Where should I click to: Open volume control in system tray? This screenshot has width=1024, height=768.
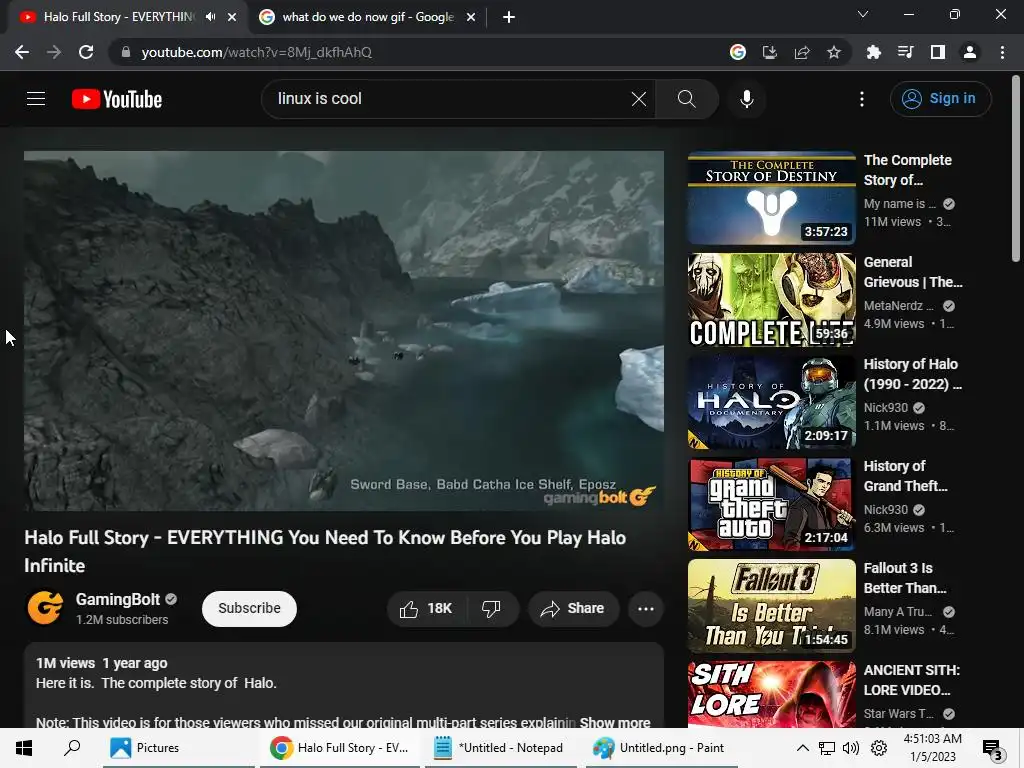tap(850, 748)
